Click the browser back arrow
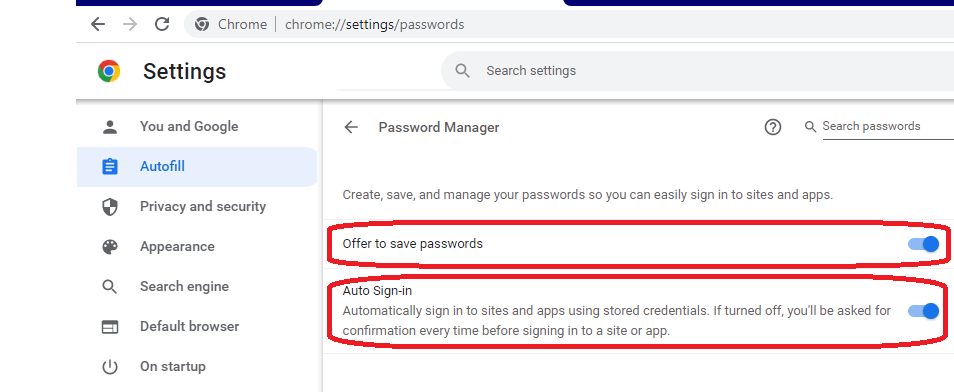Image resolution: width=954 pixels, height=392 pixels. (98, 24)
